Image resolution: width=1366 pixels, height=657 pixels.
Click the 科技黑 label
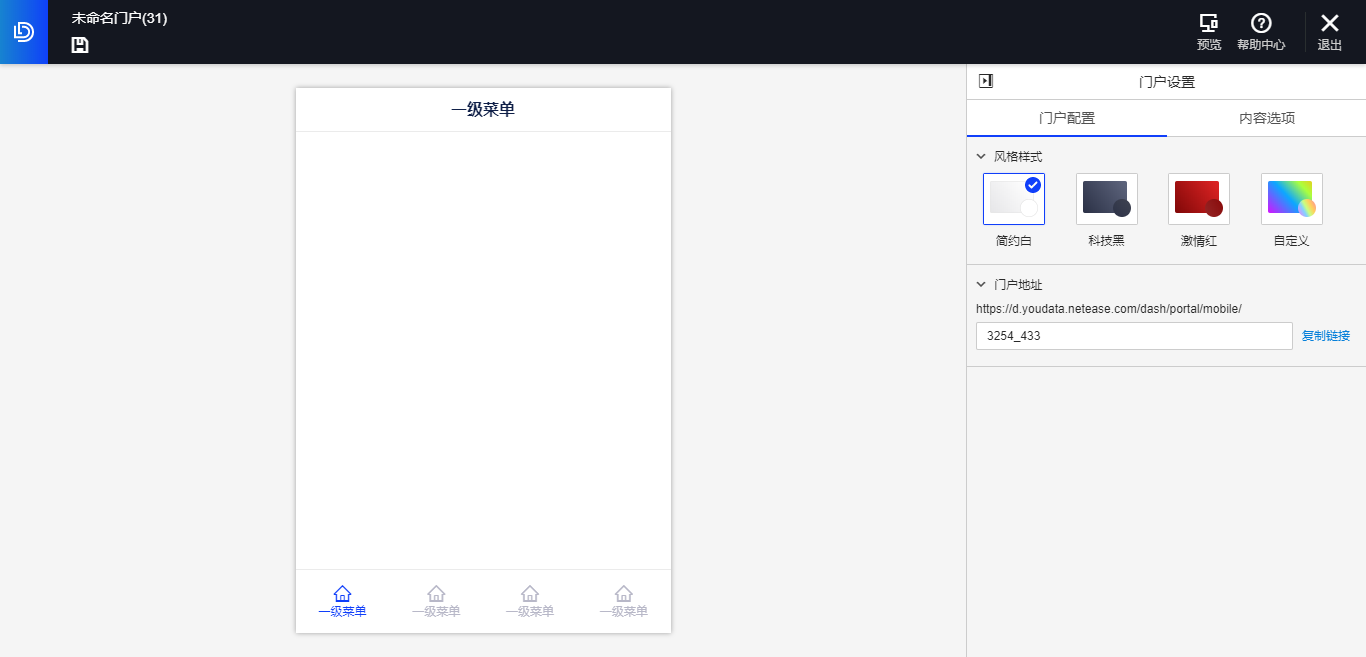point(1107,241)
